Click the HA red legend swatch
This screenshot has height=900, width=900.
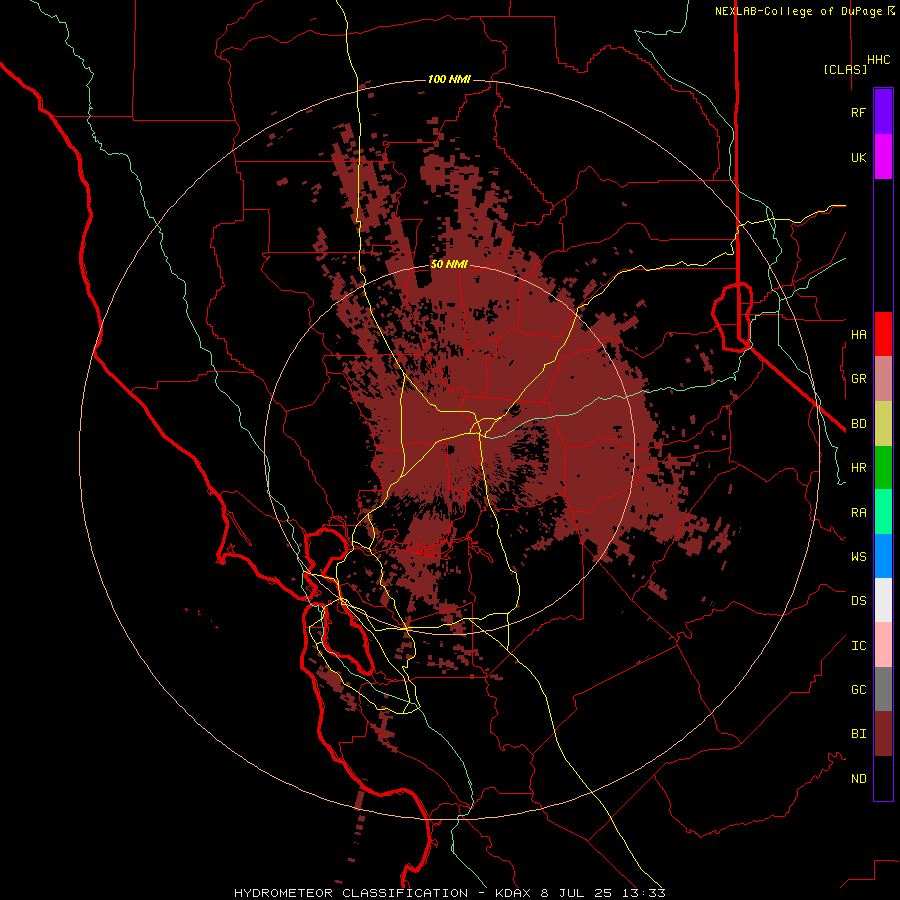(x=883, y=334)
